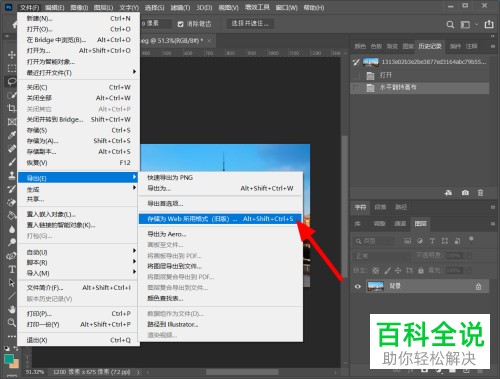The width and height of the screenshot is (500, 379).
Task: Select the History Brush tool
Action: [12, 189]
